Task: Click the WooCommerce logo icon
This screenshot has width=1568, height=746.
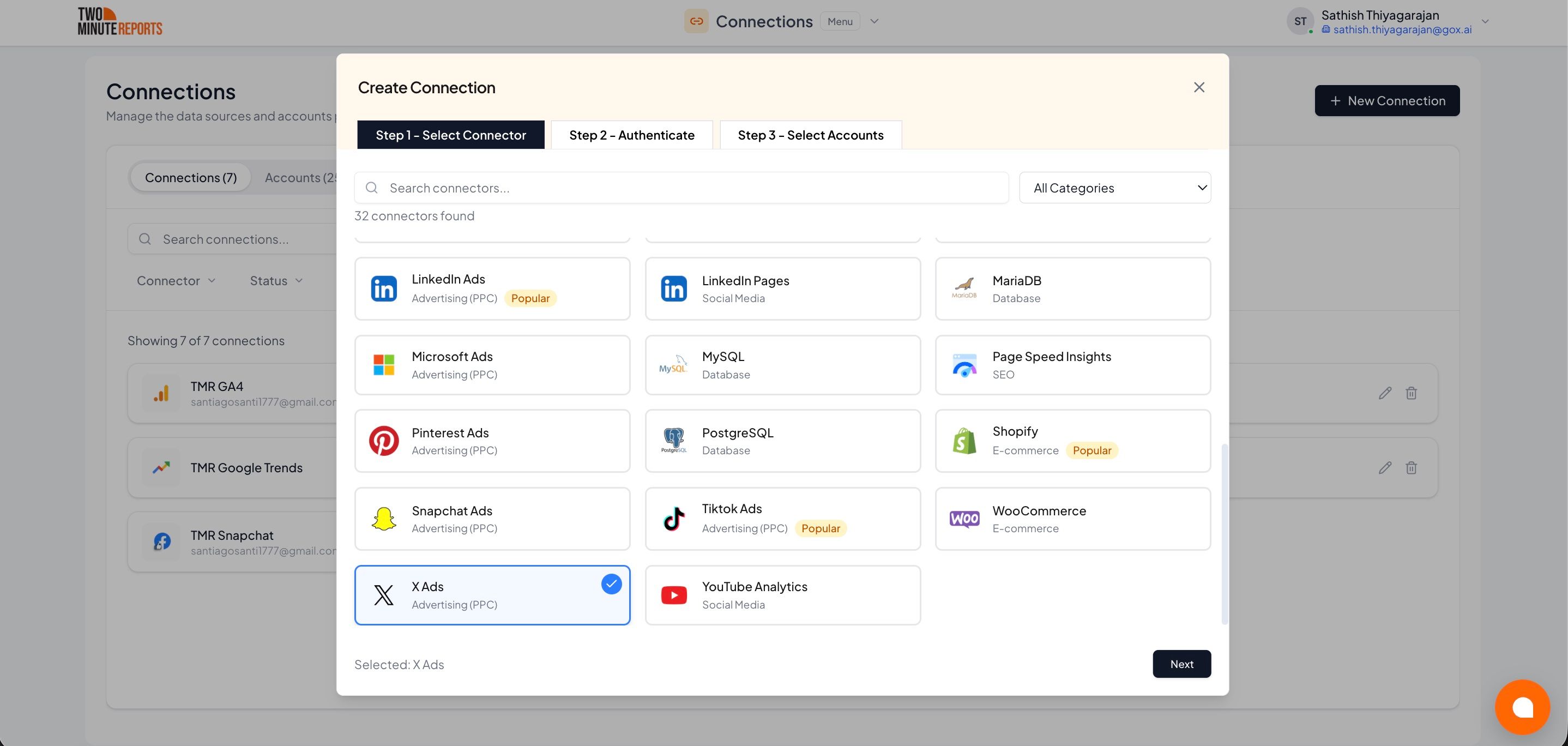Action: (x=964, y=519)
